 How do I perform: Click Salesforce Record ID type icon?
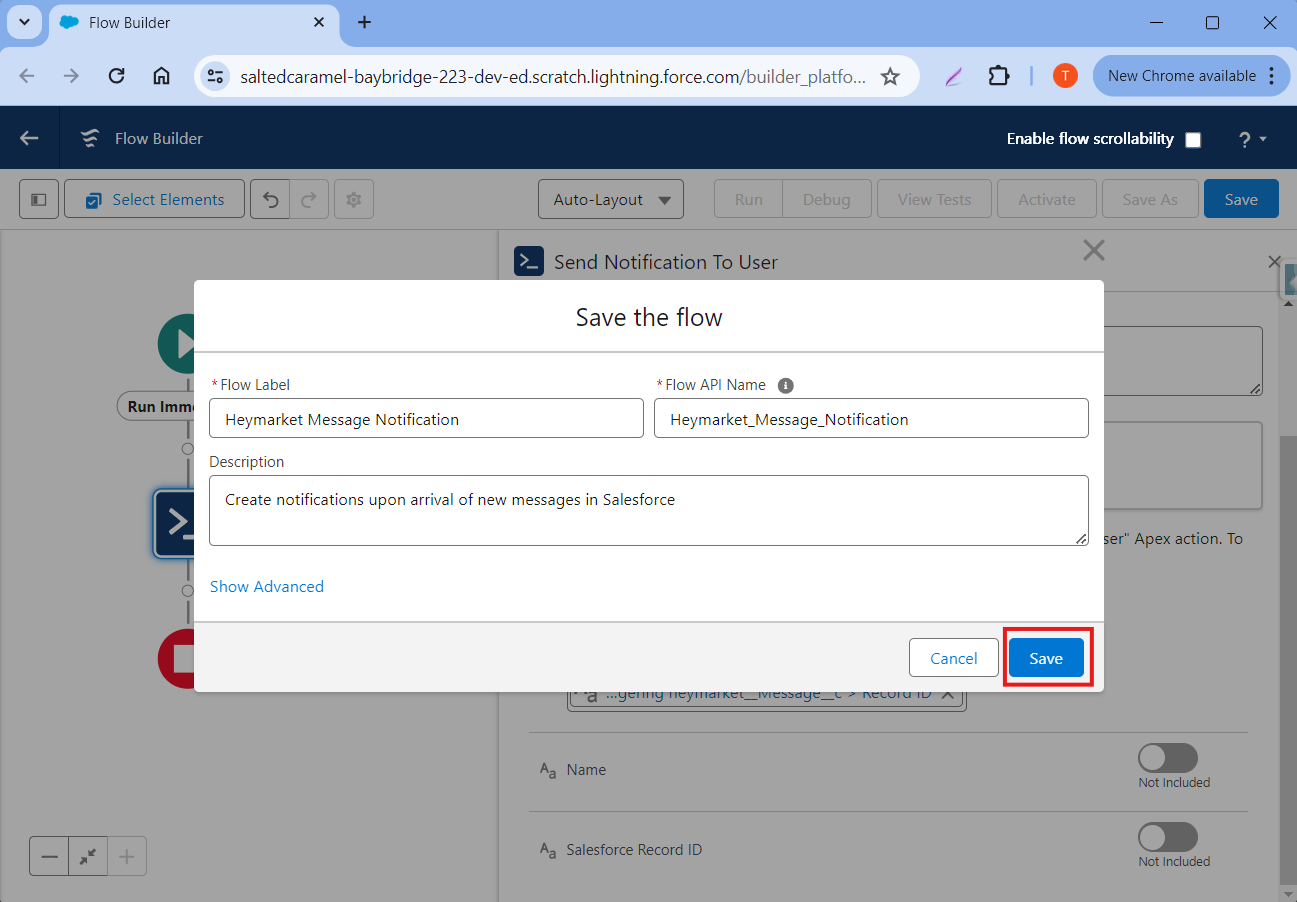547,850
